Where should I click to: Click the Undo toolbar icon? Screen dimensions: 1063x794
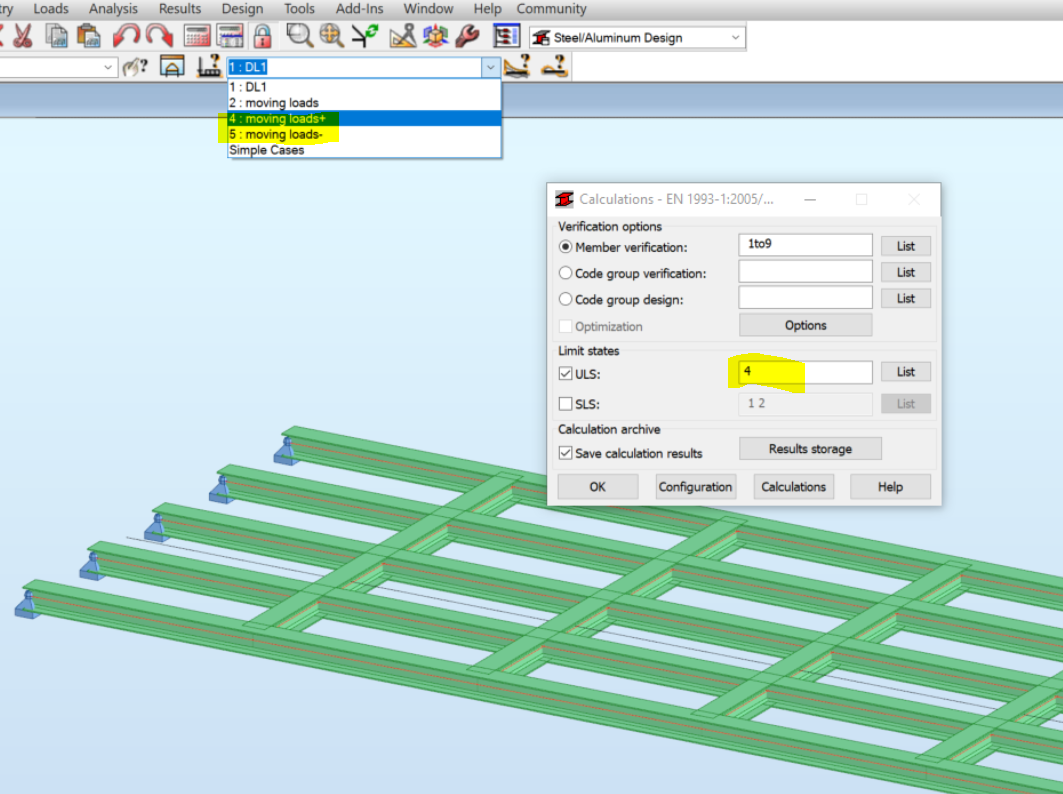pyautogui.click(x=128, y=35)
